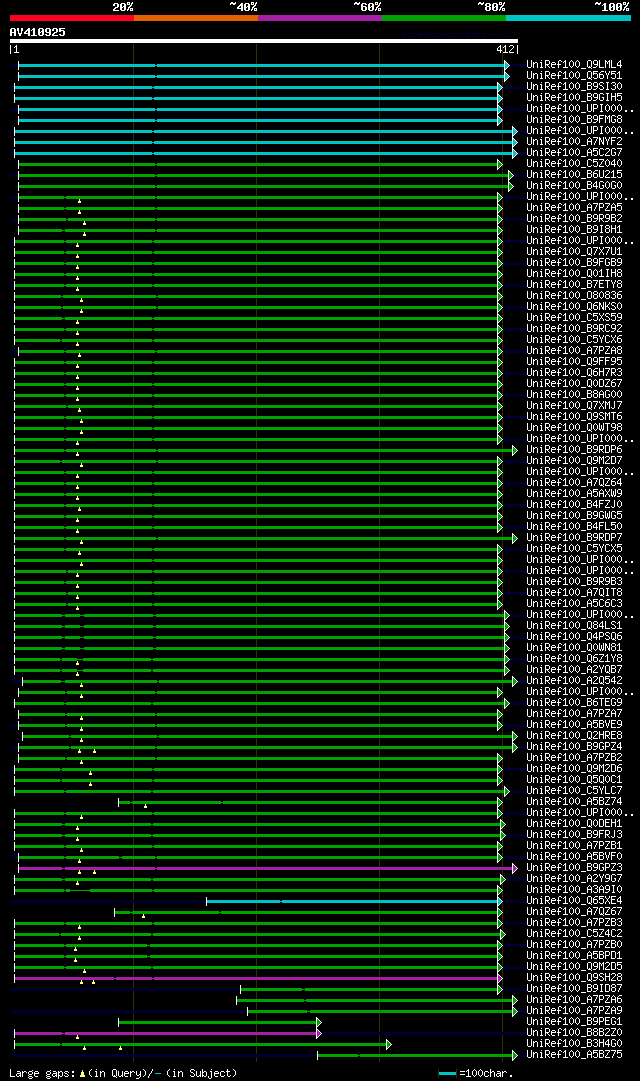Open hit UniRef100_Q5Q0C1
The width and height of the screenshot is (640, 1081).
click(574, 780)
